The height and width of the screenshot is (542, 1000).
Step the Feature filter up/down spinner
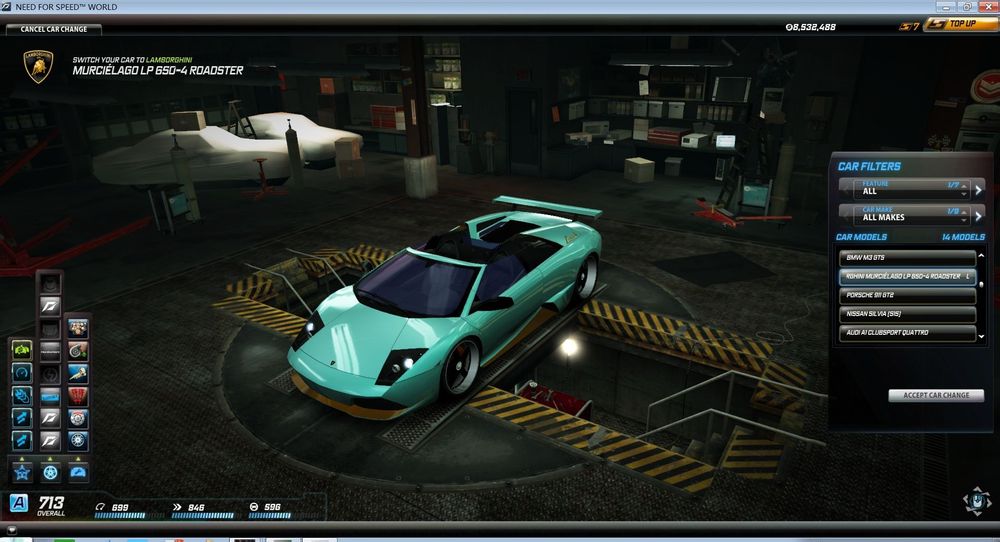pyautogui.click(x=964, y=189)
